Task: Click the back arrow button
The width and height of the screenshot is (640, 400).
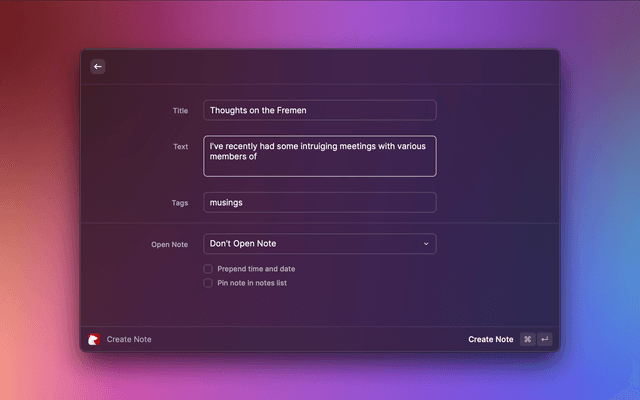Action: pos(98,67)
